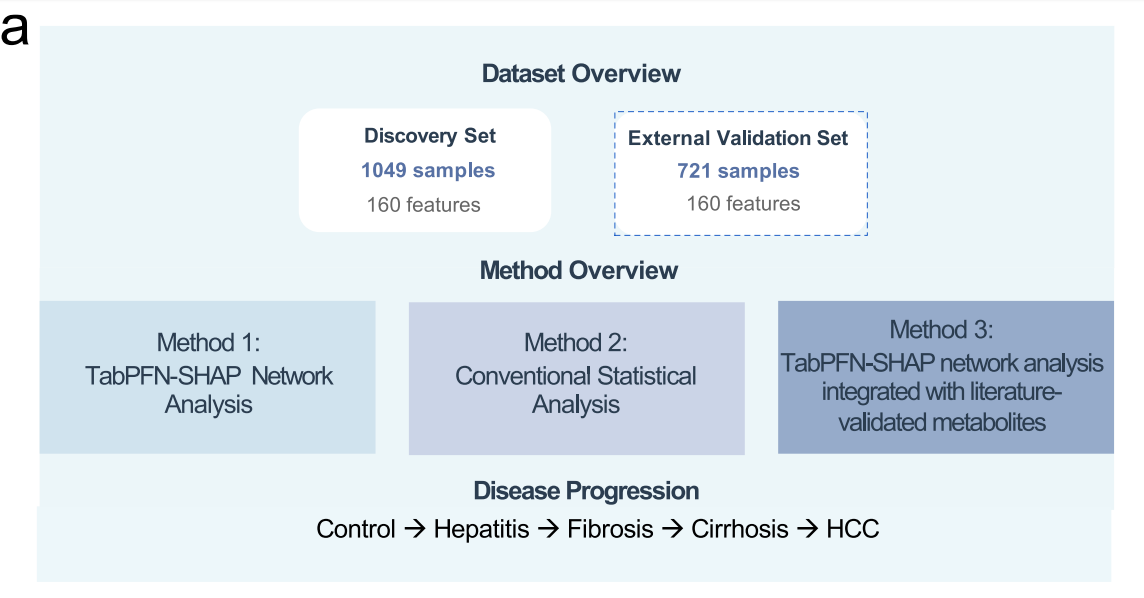Screen dimensions: 1144x598
Task: Click 160 features under Discovery Set
Action: point(423,205)
